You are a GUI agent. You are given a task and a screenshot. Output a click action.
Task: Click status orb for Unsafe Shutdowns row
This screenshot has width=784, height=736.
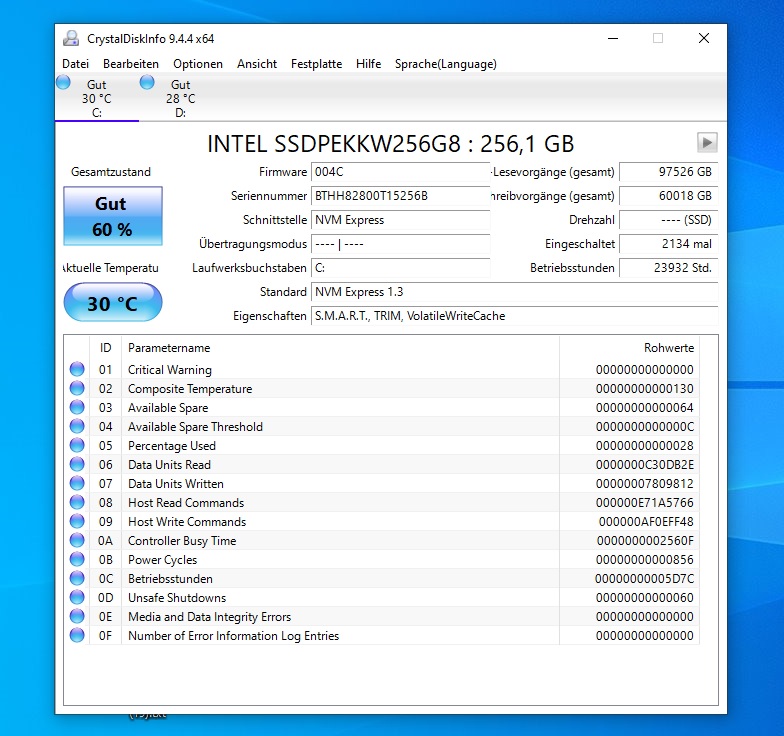click(77, 597)
